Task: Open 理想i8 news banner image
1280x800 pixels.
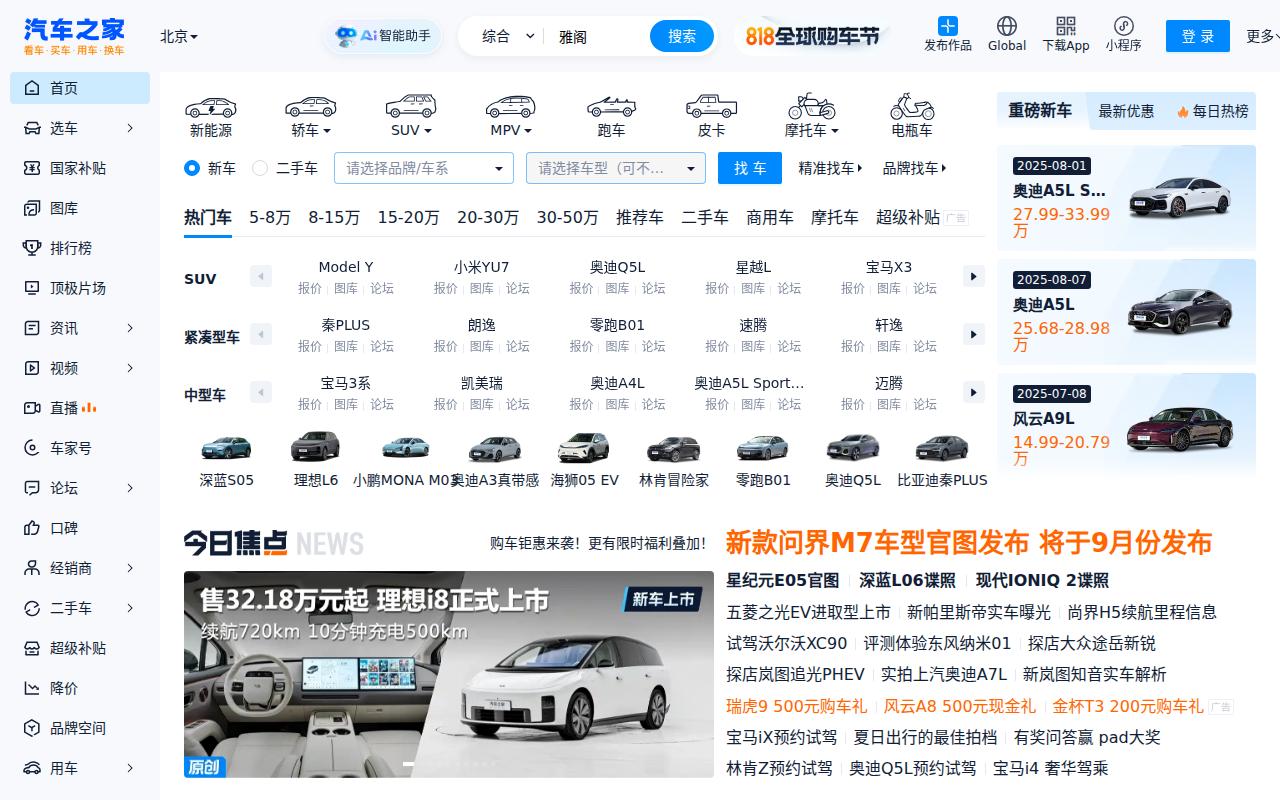Action: [449, 674]
